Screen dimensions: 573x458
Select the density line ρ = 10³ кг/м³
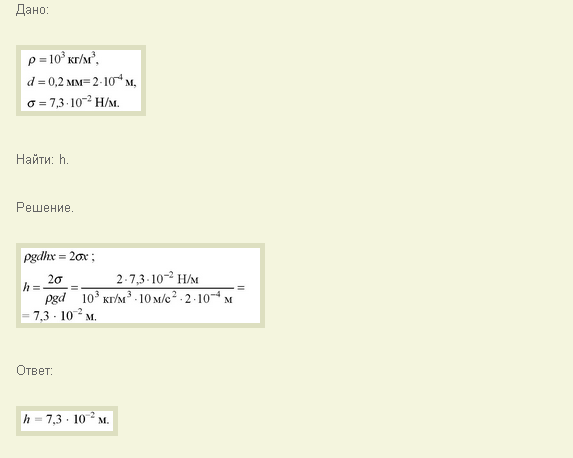(63, 59)
